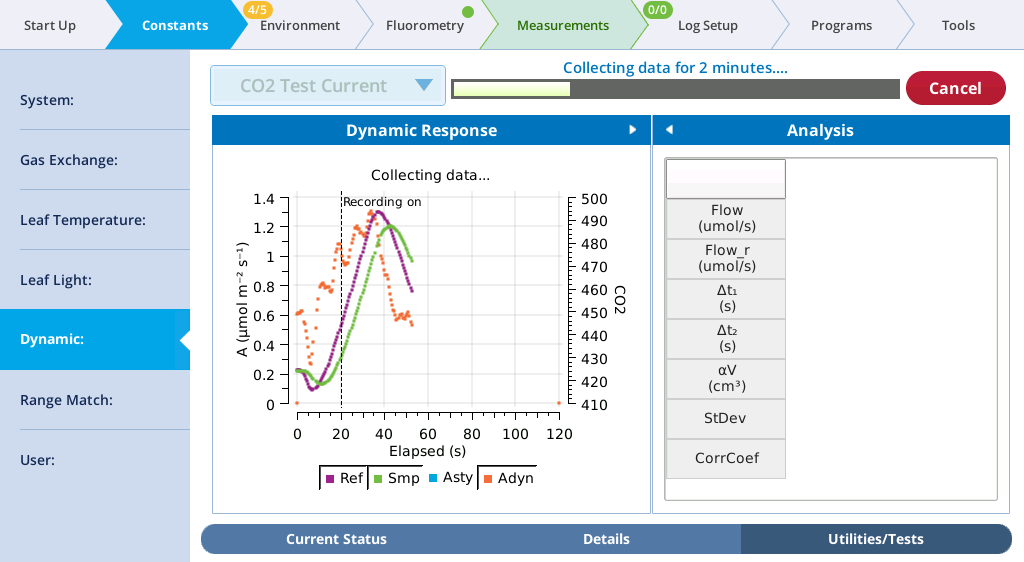Select Gas Exchange in the sidebar
The image size is (1024, 562).
(x=95, y=160)
